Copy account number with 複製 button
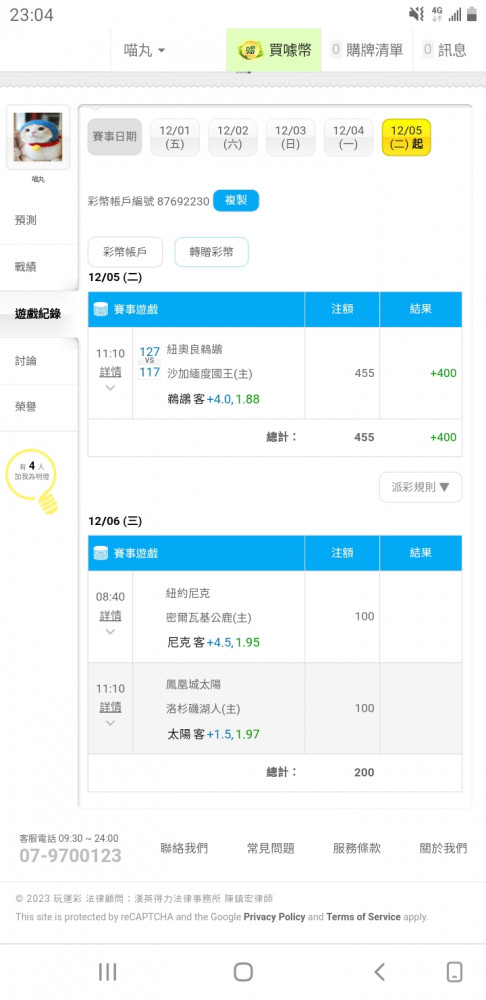 [x=236, y=201]
